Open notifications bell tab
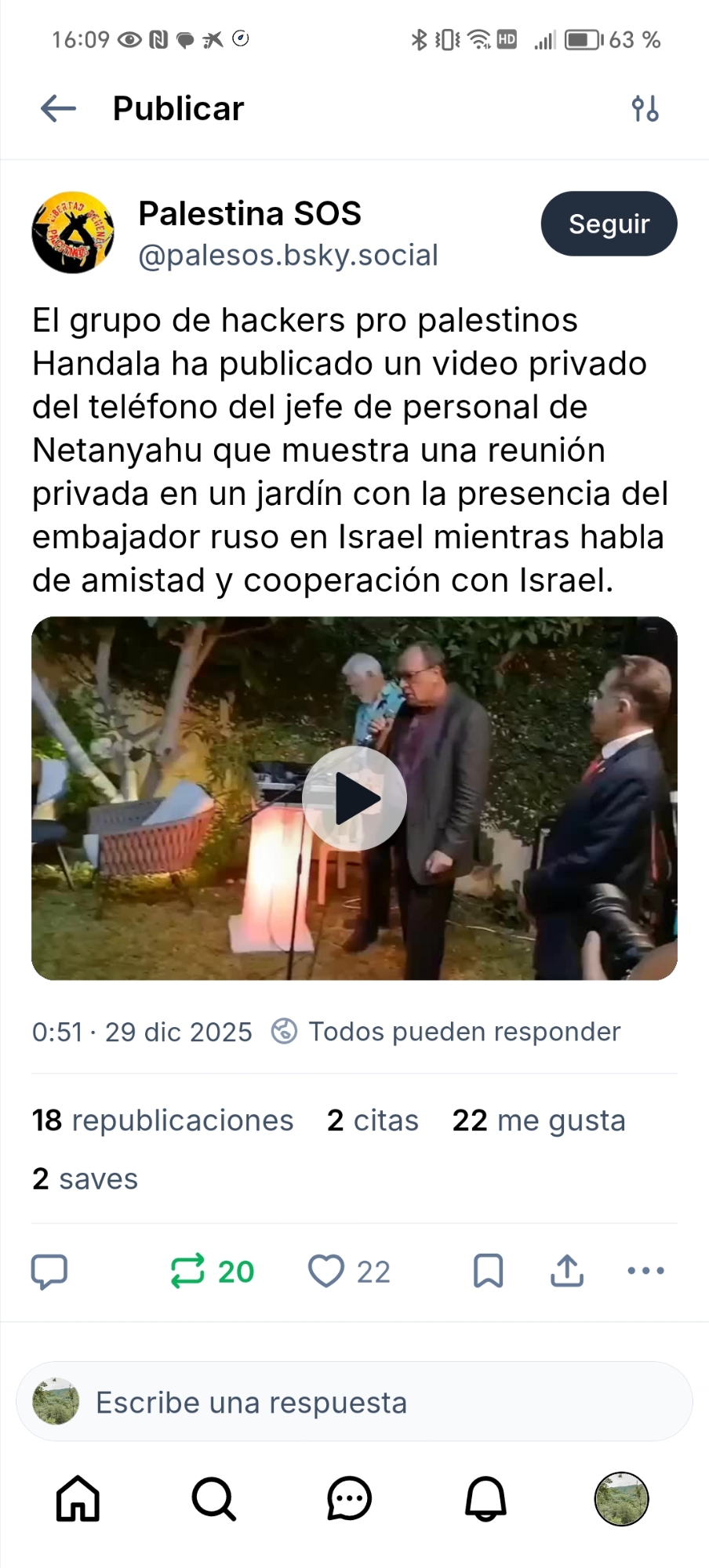 pyautogui.click(x=485, y=1499)
